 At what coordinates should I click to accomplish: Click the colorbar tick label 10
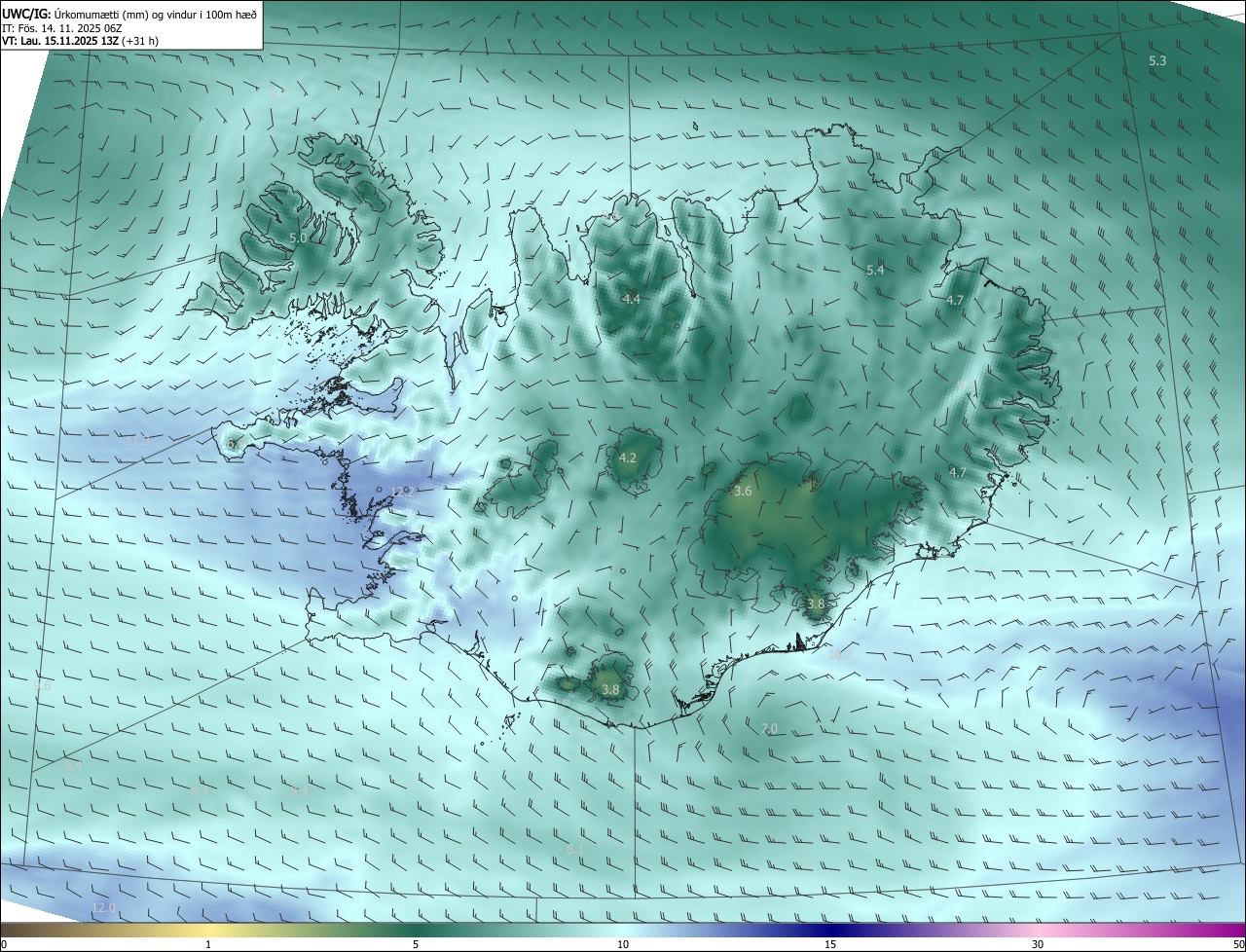coord(623,944)
